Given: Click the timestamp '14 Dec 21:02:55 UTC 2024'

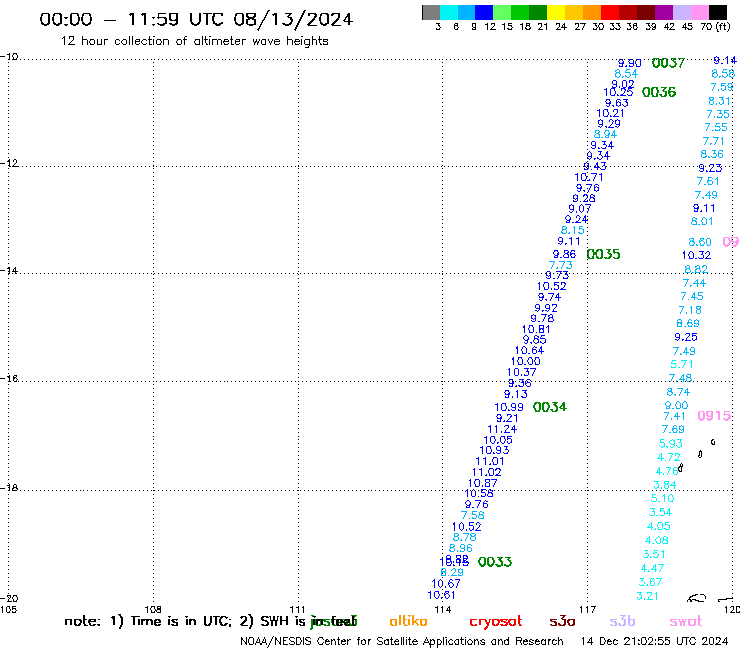Looking at the screenshot, I should tap(654, 641).
